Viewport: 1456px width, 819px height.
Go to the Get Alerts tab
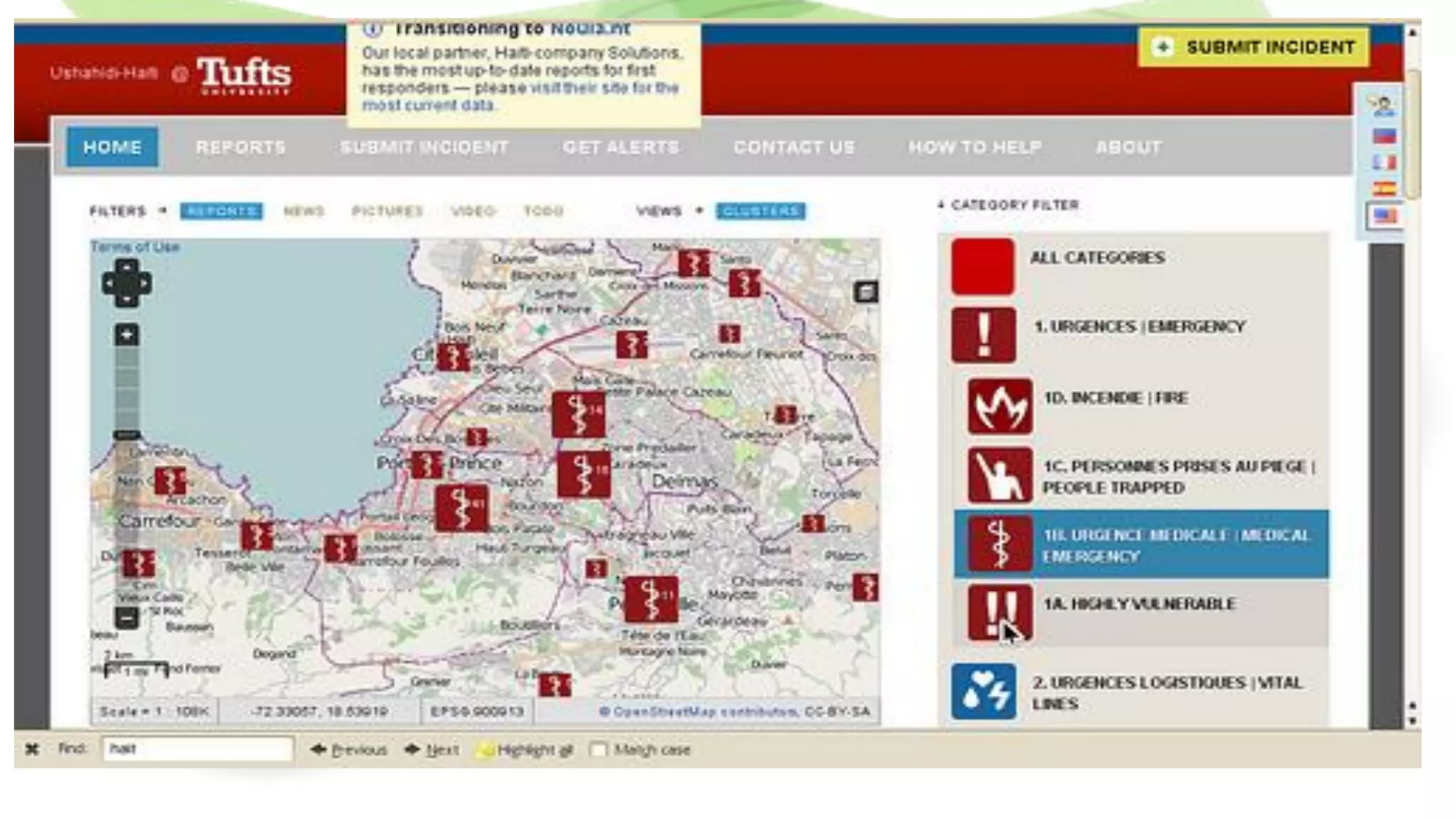(621, 147)
